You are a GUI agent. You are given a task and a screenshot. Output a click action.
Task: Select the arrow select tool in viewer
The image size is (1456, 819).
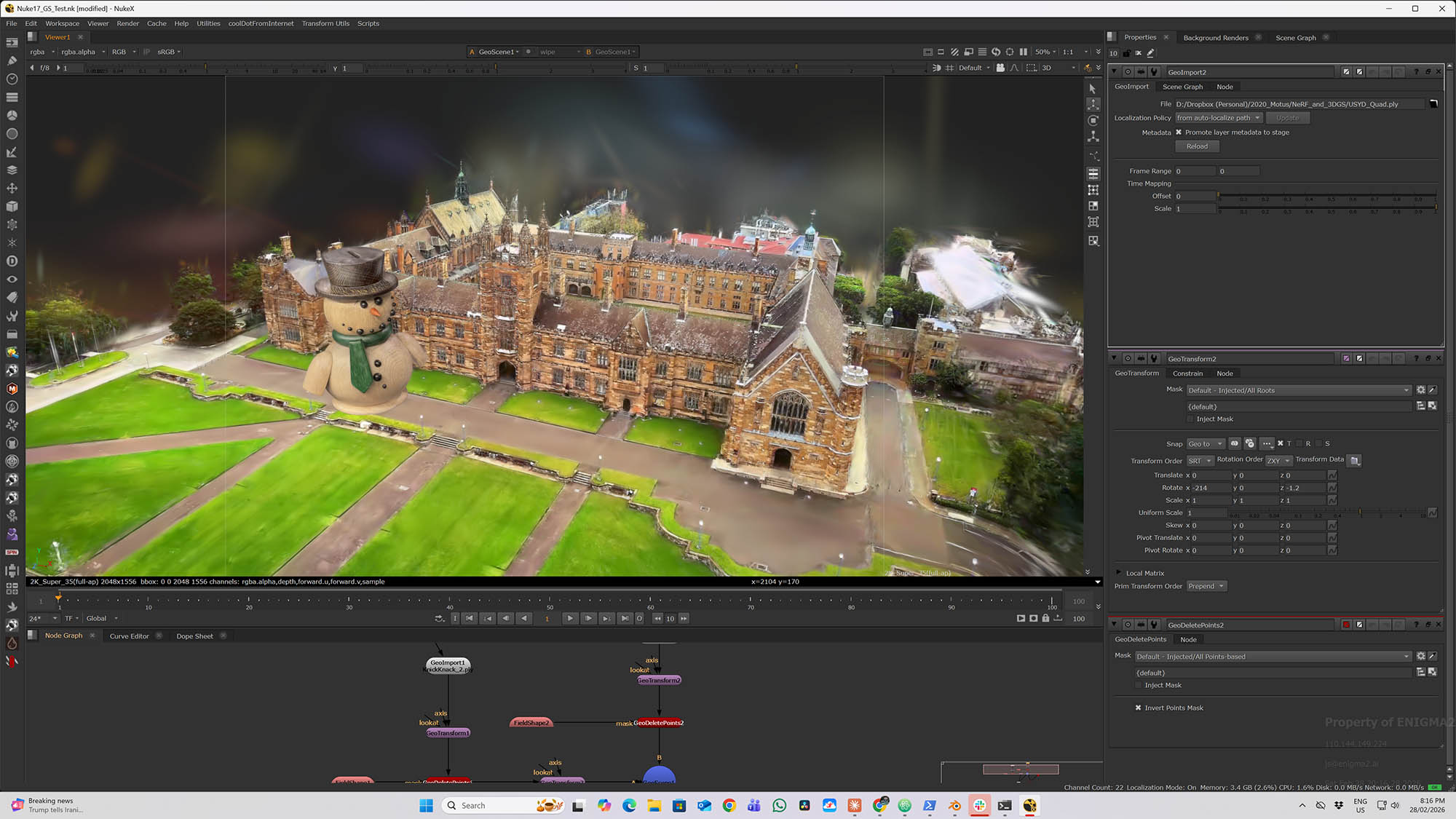[x=1093, y=88]
